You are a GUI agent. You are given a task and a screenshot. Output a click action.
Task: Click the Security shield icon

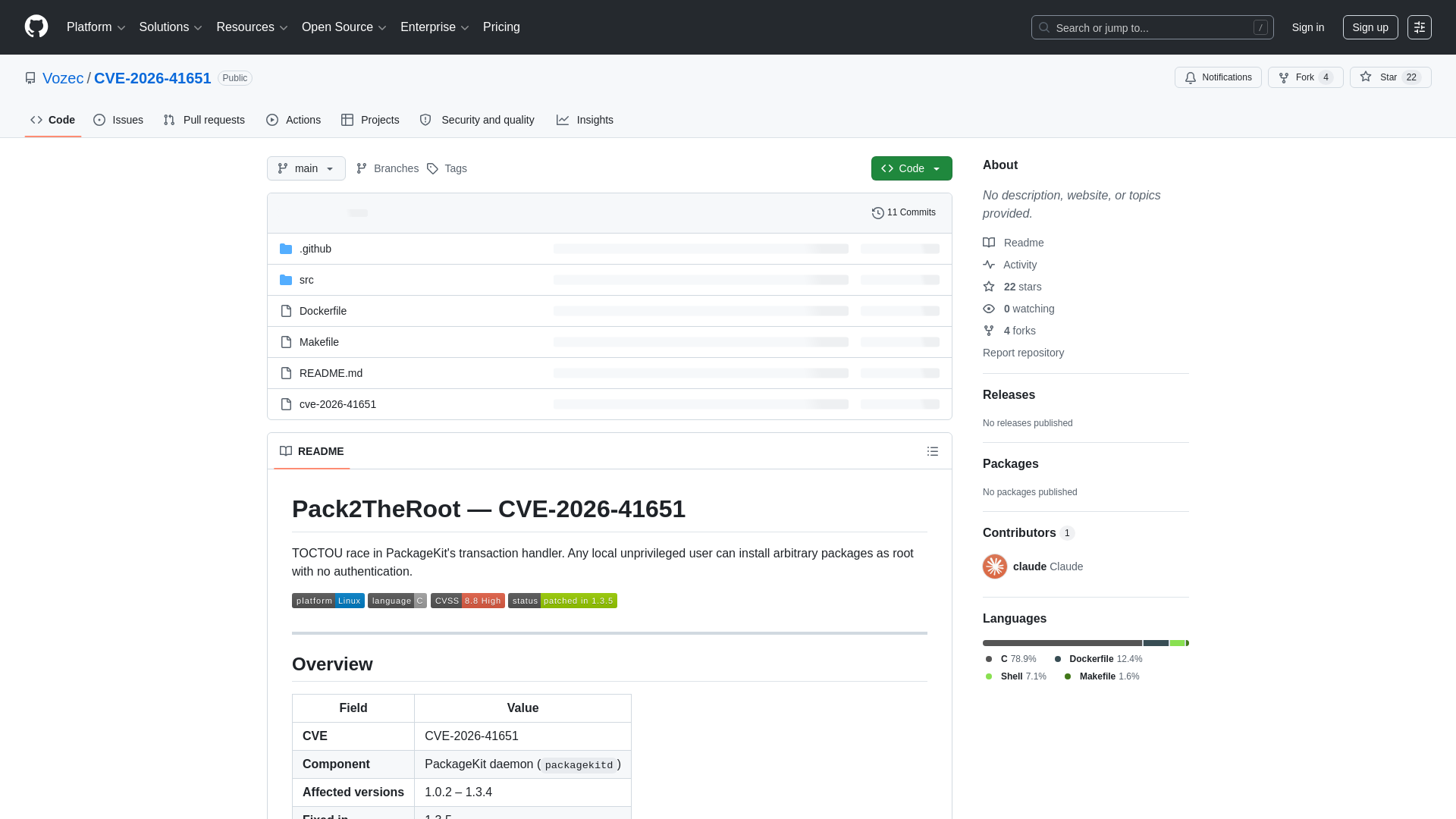[x=425, y=120]
